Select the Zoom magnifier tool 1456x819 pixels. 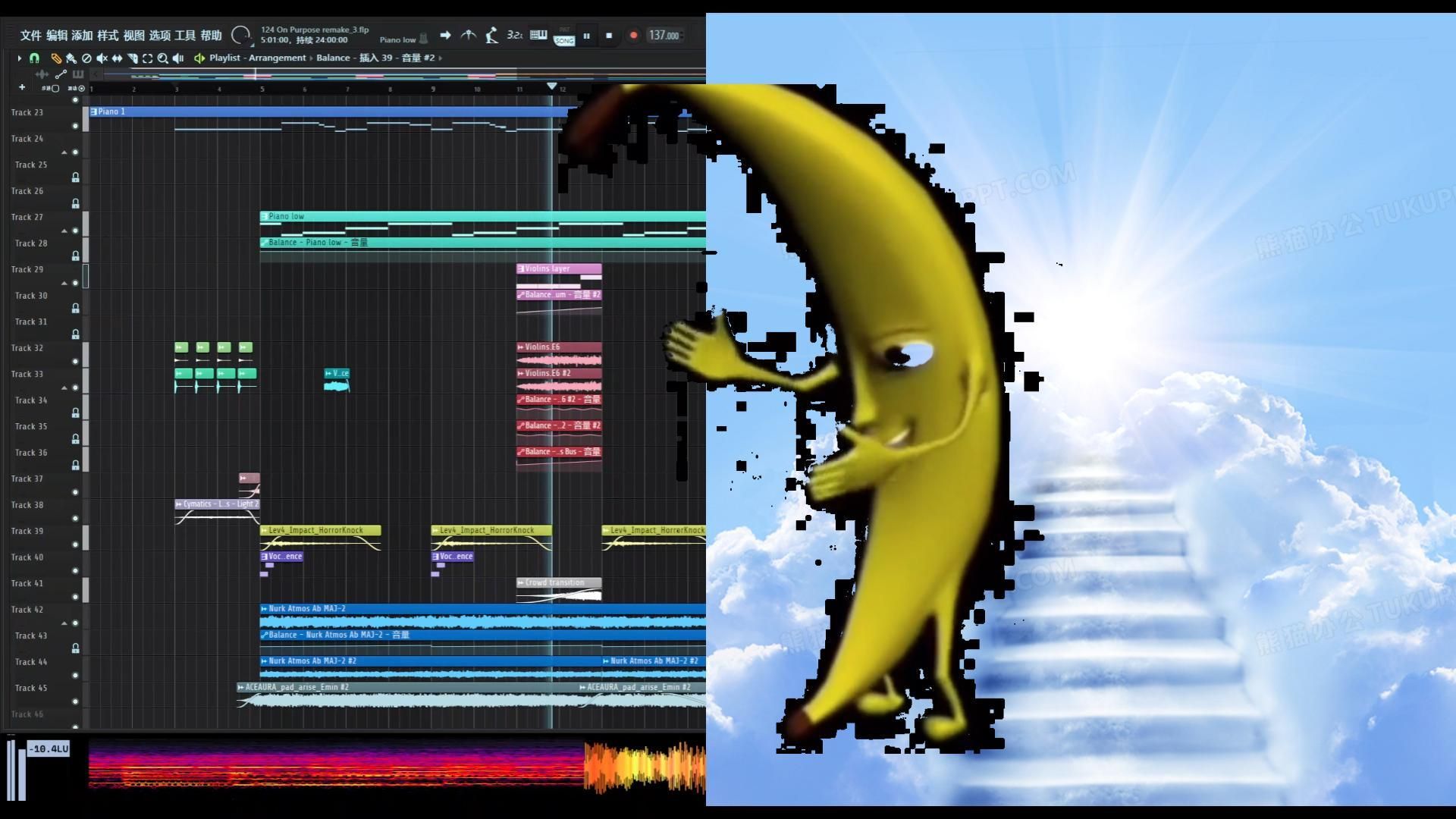[162, 58]
